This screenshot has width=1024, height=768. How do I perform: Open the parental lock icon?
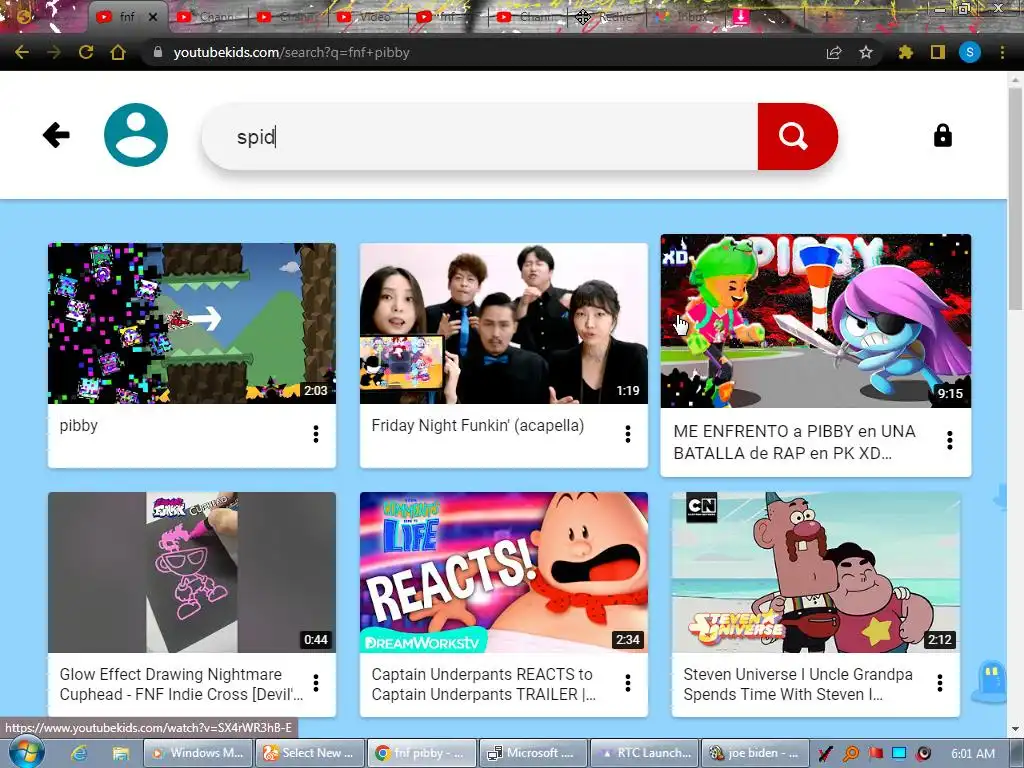click(942, 135)
